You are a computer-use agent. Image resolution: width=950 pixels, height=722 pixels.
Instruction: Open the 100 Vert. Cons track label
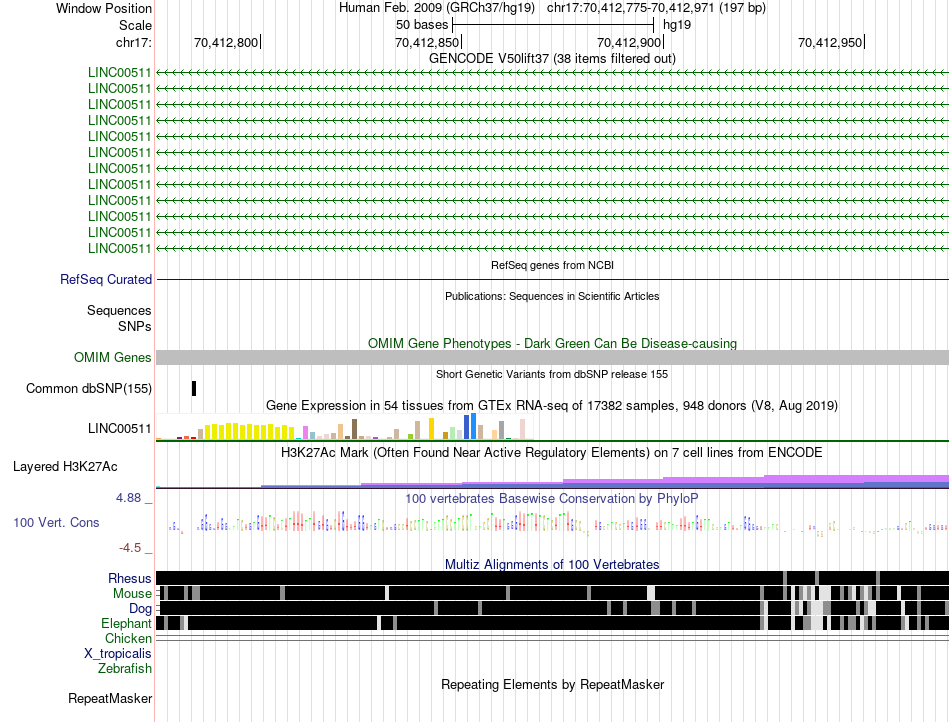click(x=56, y=522)
